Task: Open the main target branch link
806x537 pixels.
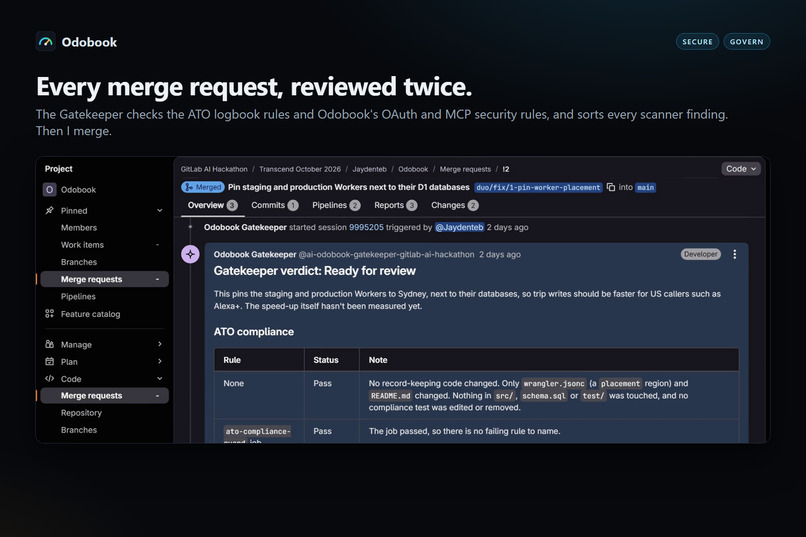Action: [646, 188]
